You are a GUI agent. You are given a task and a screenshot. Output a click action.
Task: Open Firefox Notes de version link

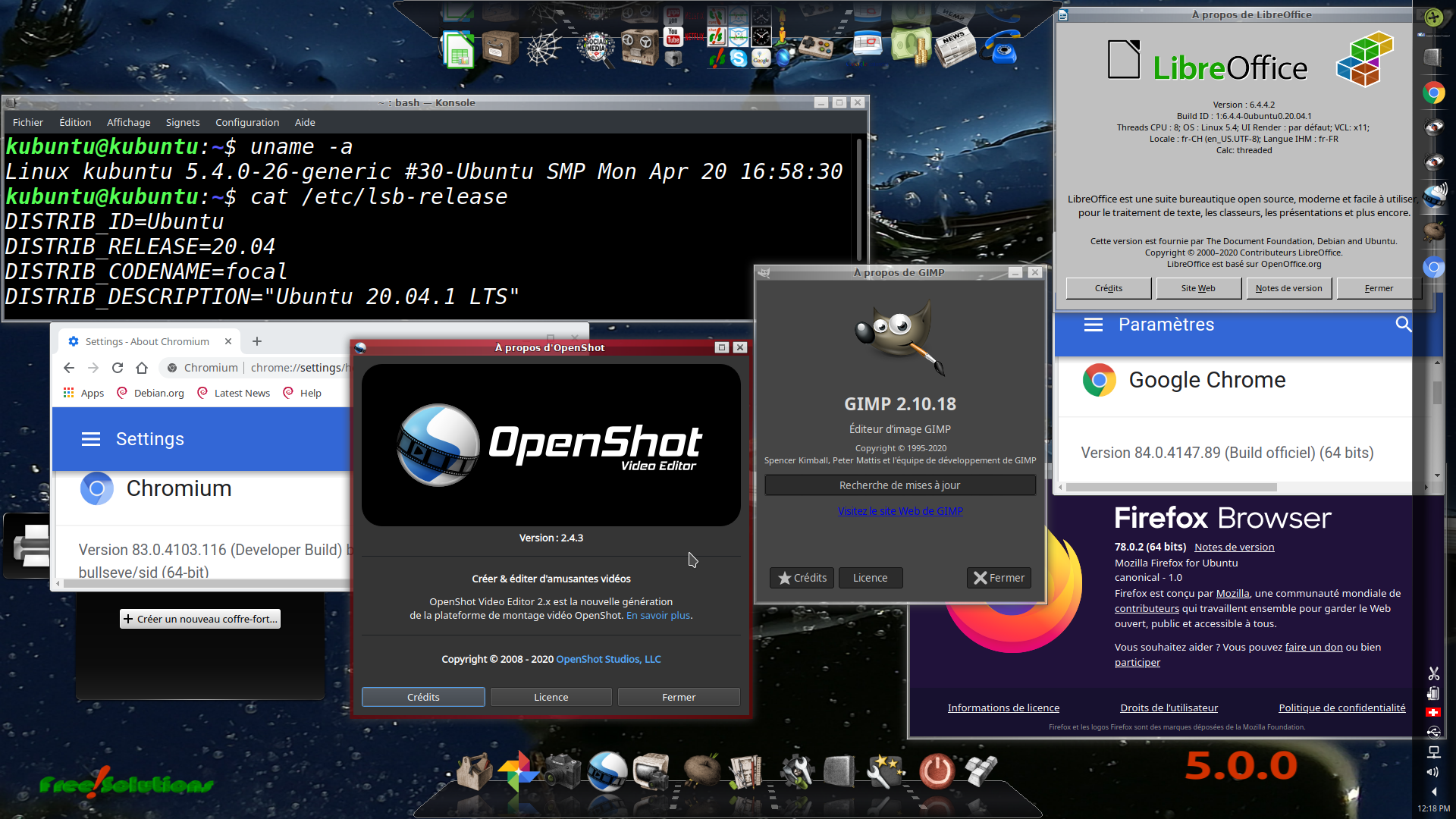point(1234,547)
